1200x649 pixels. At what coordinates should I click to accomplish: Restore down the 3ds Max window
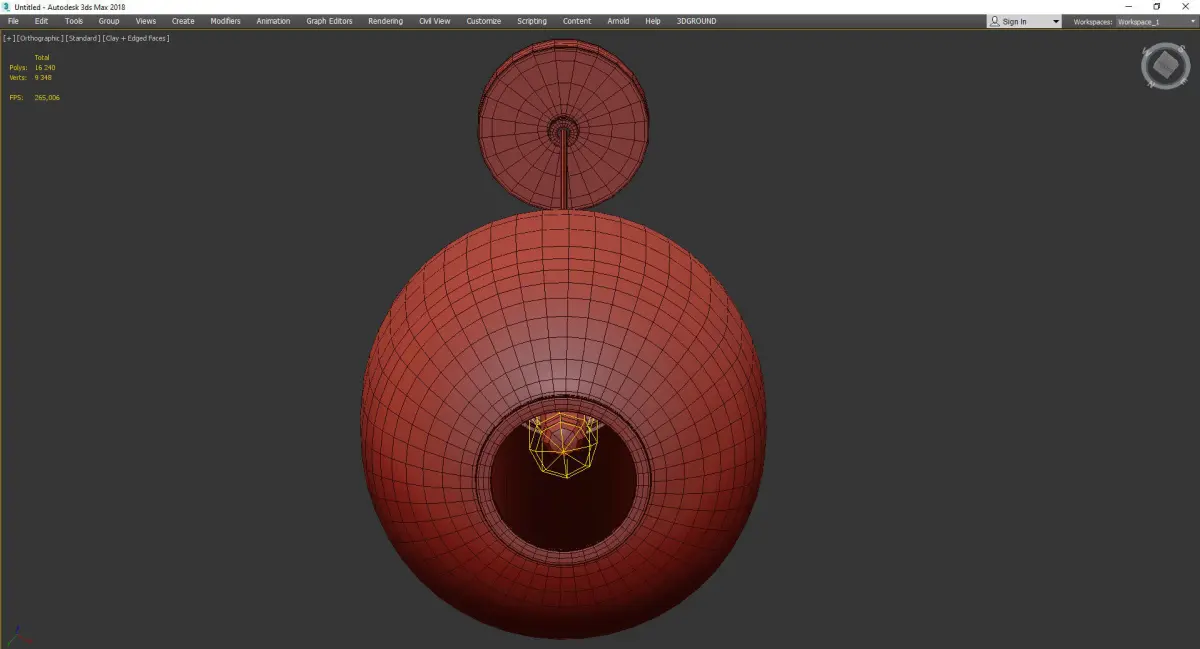(1157, 7)
